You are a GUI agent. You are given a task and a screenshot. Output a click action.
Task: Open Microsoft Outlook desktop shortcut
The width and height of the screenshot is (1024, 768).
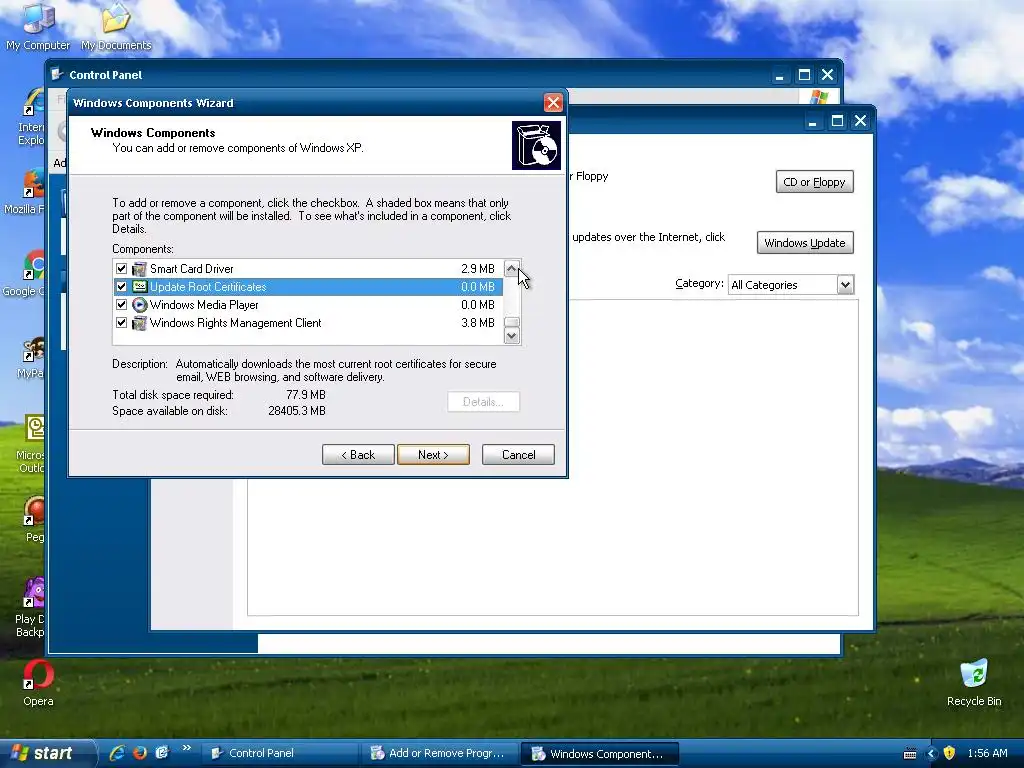coord(31,444)
